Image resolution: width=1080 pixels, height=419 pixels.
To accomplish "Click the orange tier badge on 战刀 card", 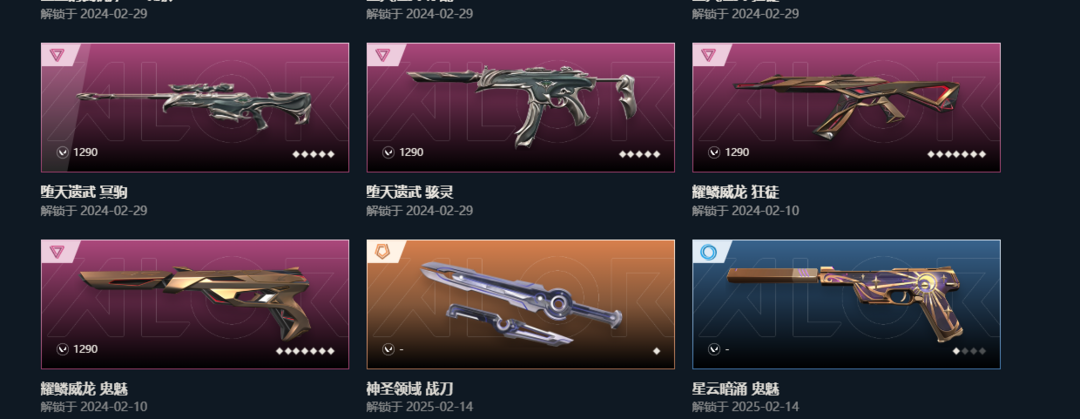I will (x=382, y=252).
